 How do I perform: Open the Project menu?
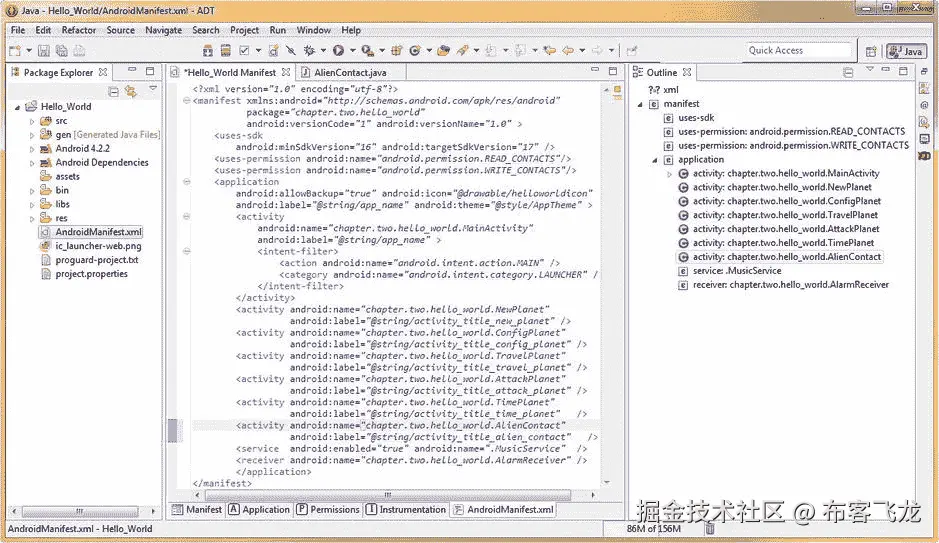244,30
